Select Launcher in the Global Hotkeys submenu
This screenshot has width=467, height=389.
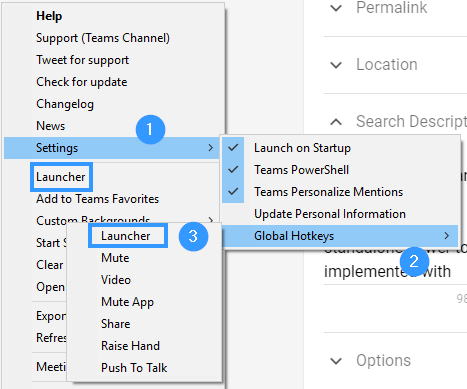click(126, 236)
